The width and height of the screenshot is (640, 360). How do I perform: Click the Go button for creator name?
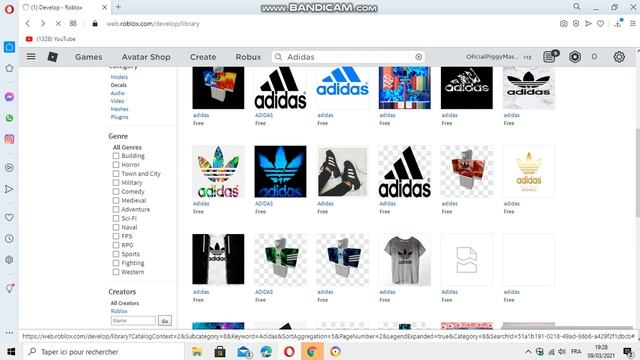pyautogui.click(x=164, y=321)
